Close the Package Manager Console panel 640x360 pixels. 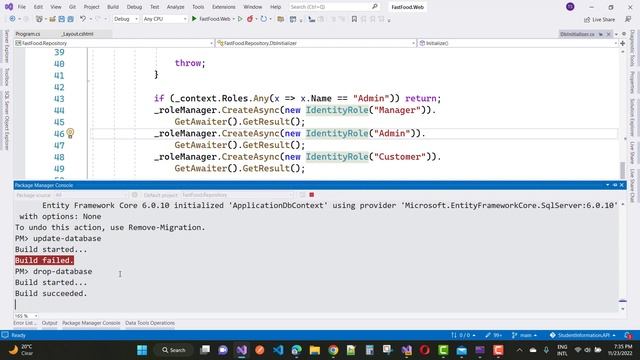click(x=622, y=185)
